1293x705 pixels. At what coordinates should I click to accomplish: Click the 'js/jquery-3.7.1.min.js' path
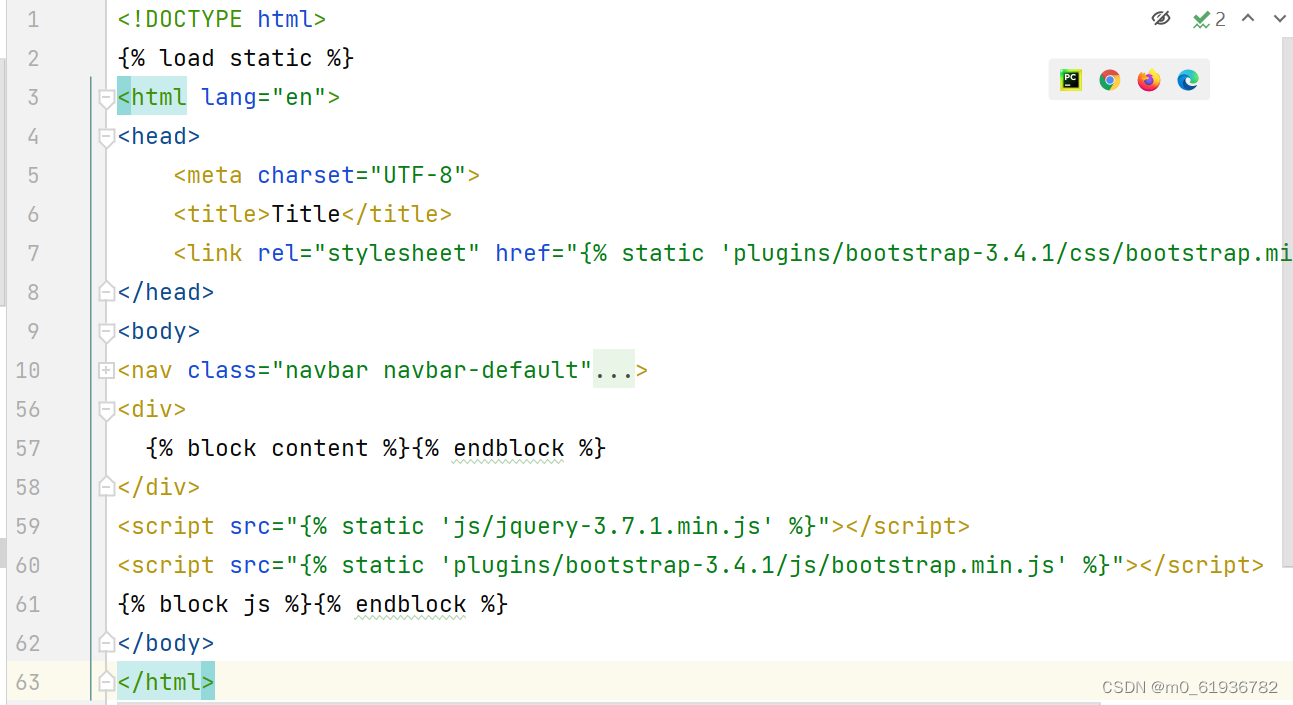(607, 526)
